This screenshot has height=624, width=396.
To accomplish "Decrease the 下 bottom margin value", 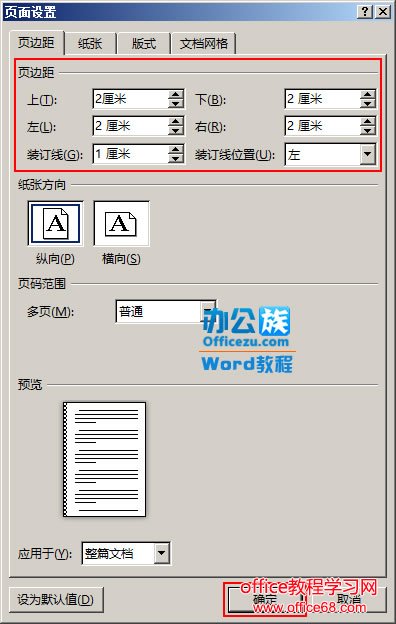I will 368,103.
